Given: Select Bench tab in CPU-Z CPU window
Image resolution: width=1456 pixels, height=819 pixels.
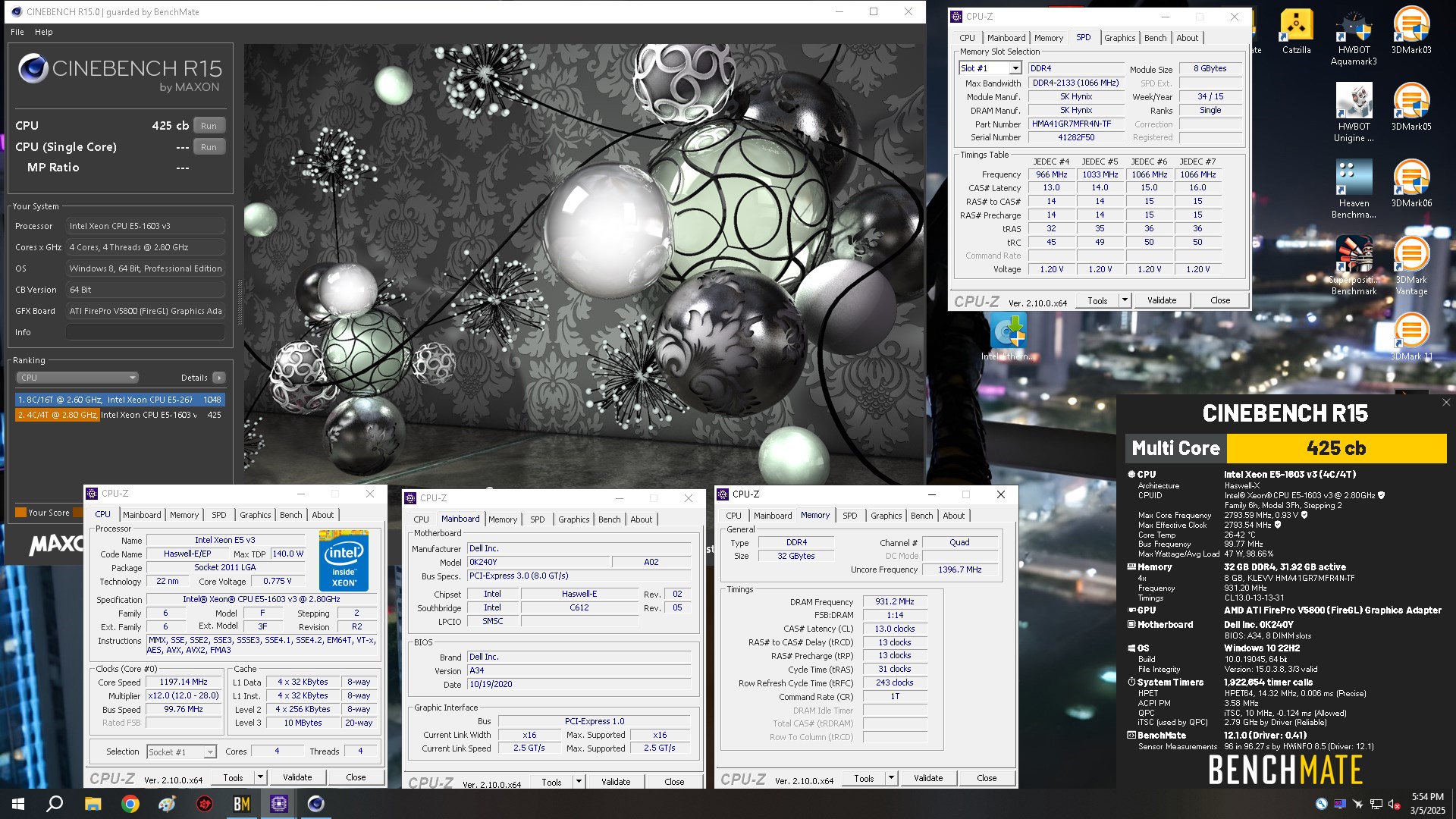Looking at the screenshot, I should pos(291,515).
